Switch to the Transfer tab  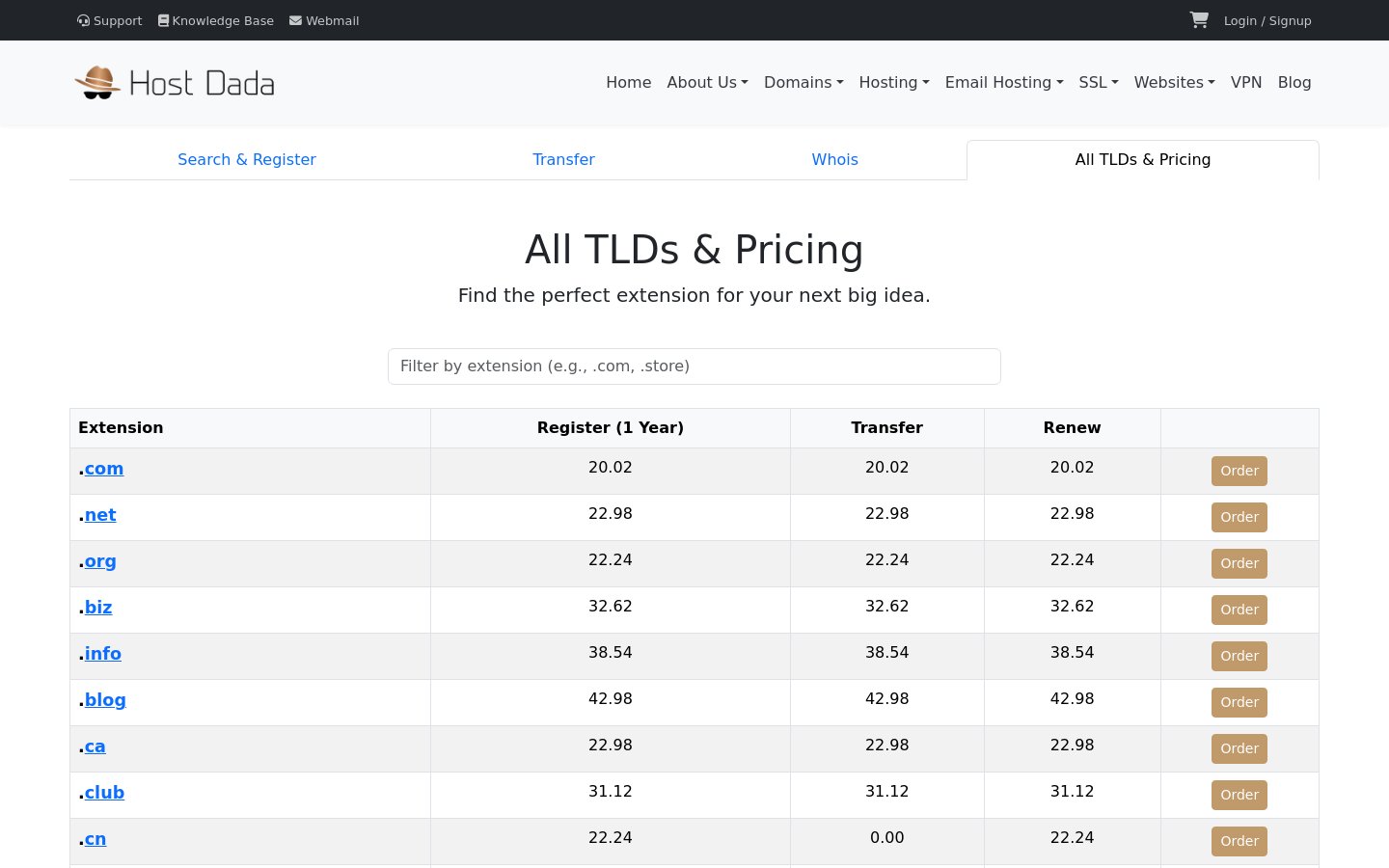563,160
